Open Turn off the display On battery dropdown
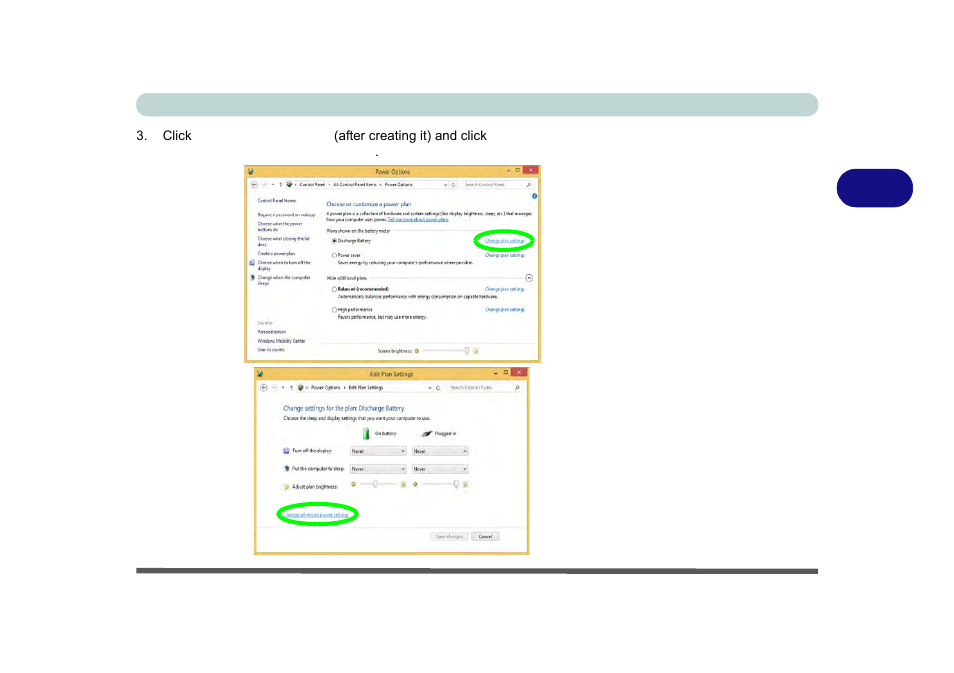Viewport: 954px width, 673px height. tap(378, 451)
